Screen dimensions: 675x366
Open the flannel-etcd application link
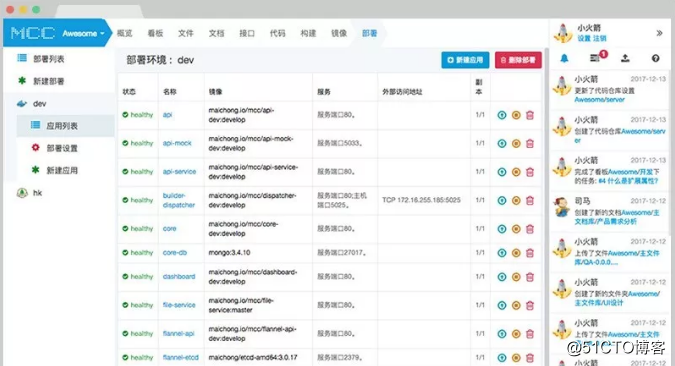tap(180, 357)
